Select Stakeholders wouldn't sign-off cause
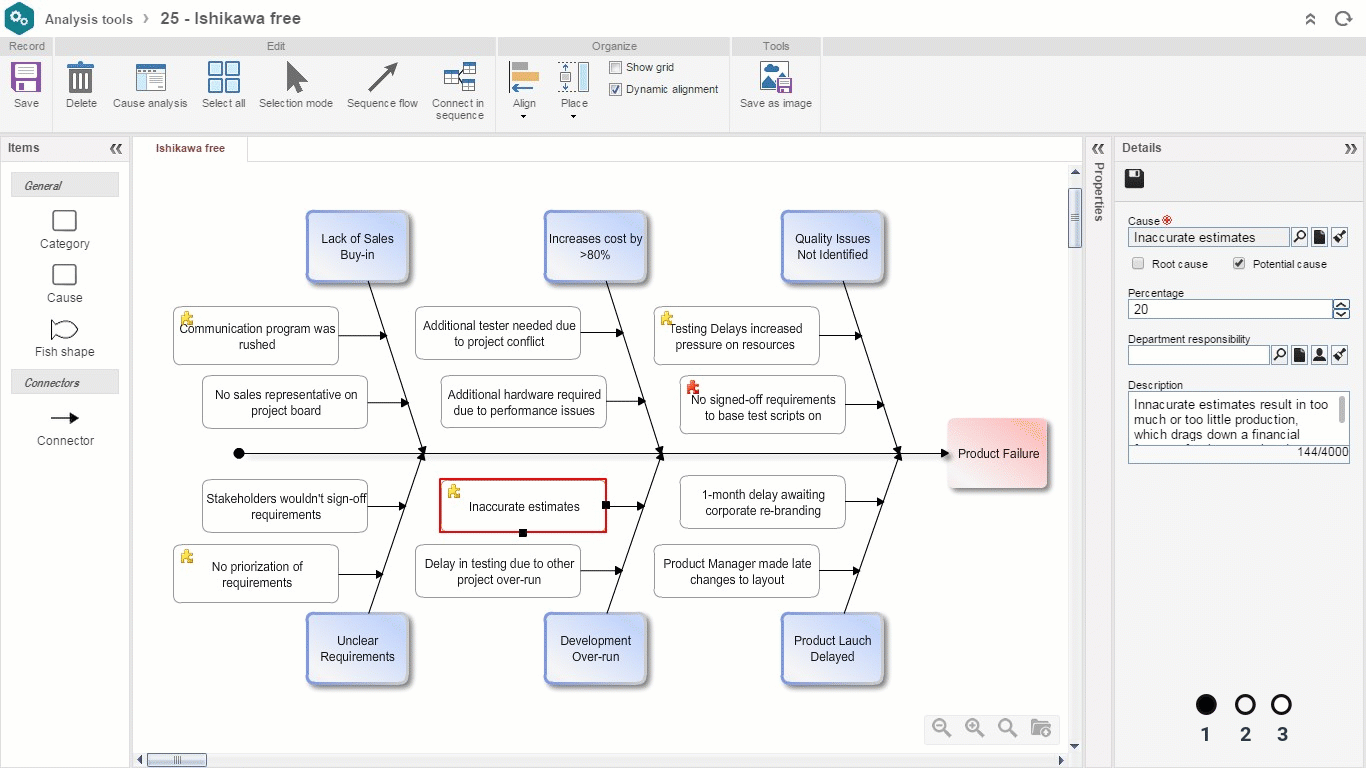Screen dimensions: 1366x768 click(x=285, y=506)
